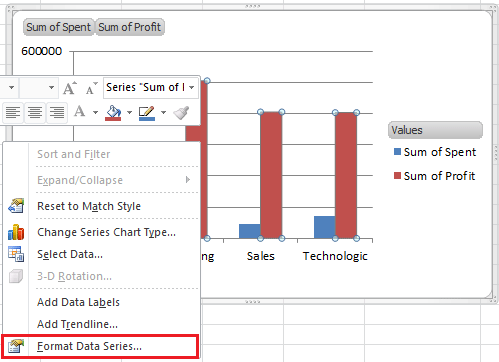
Task: Expand the Shape Fill options arrow
Action: click(129, 112)
